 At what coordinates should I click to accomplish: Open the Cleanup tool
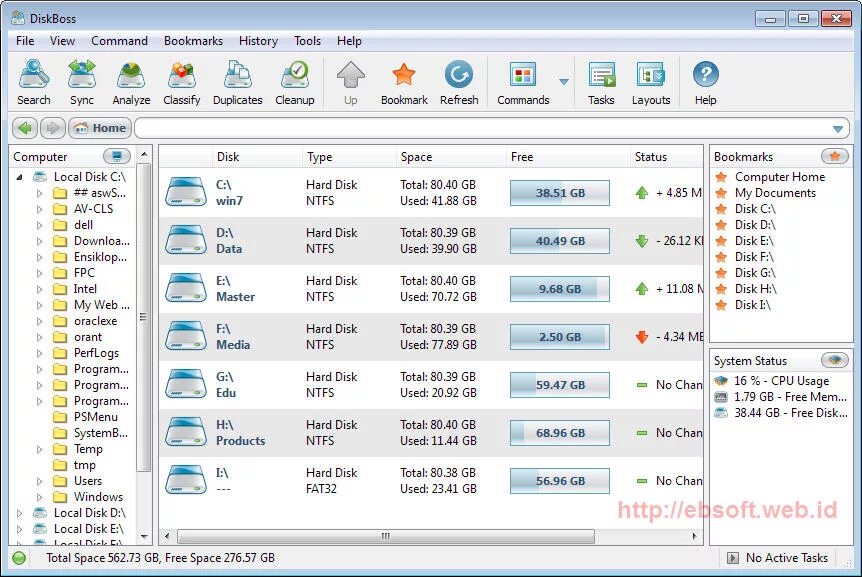coord(295,82)
